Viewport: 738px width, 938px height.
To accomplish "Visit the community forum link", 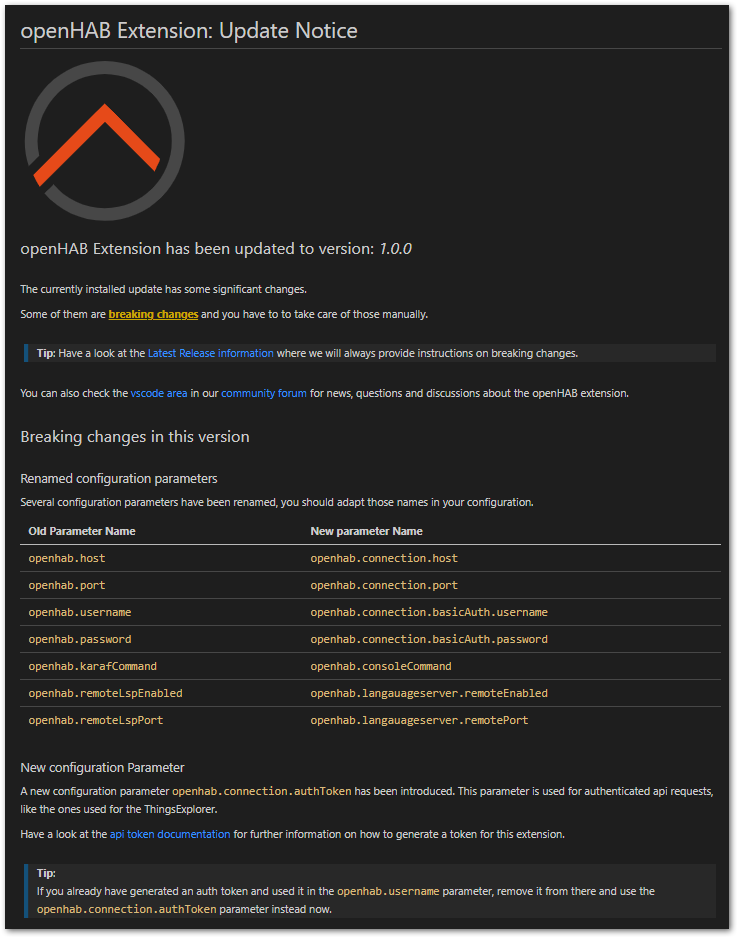I will (264, 393).
